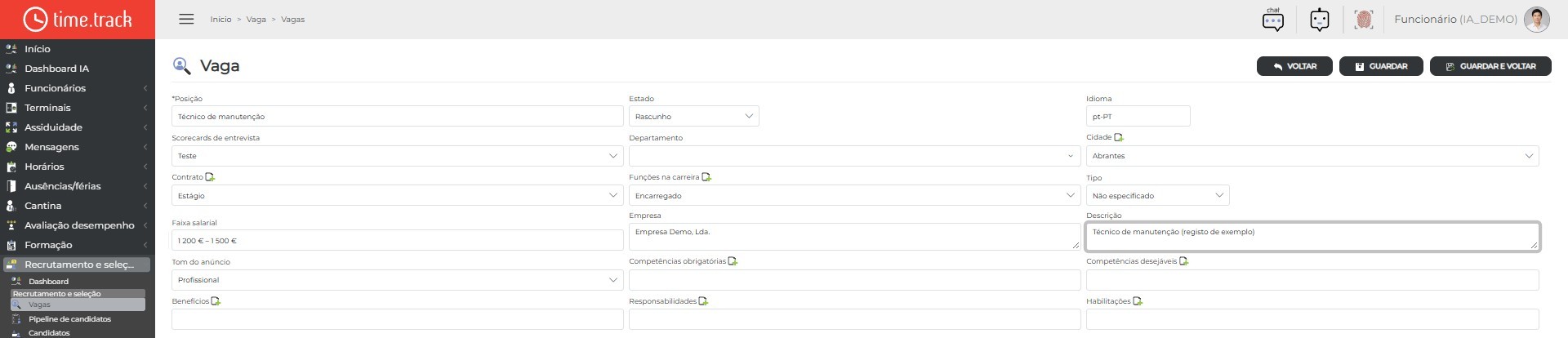
Task: Click the Habilitações input field
Action: (1312, 319)
